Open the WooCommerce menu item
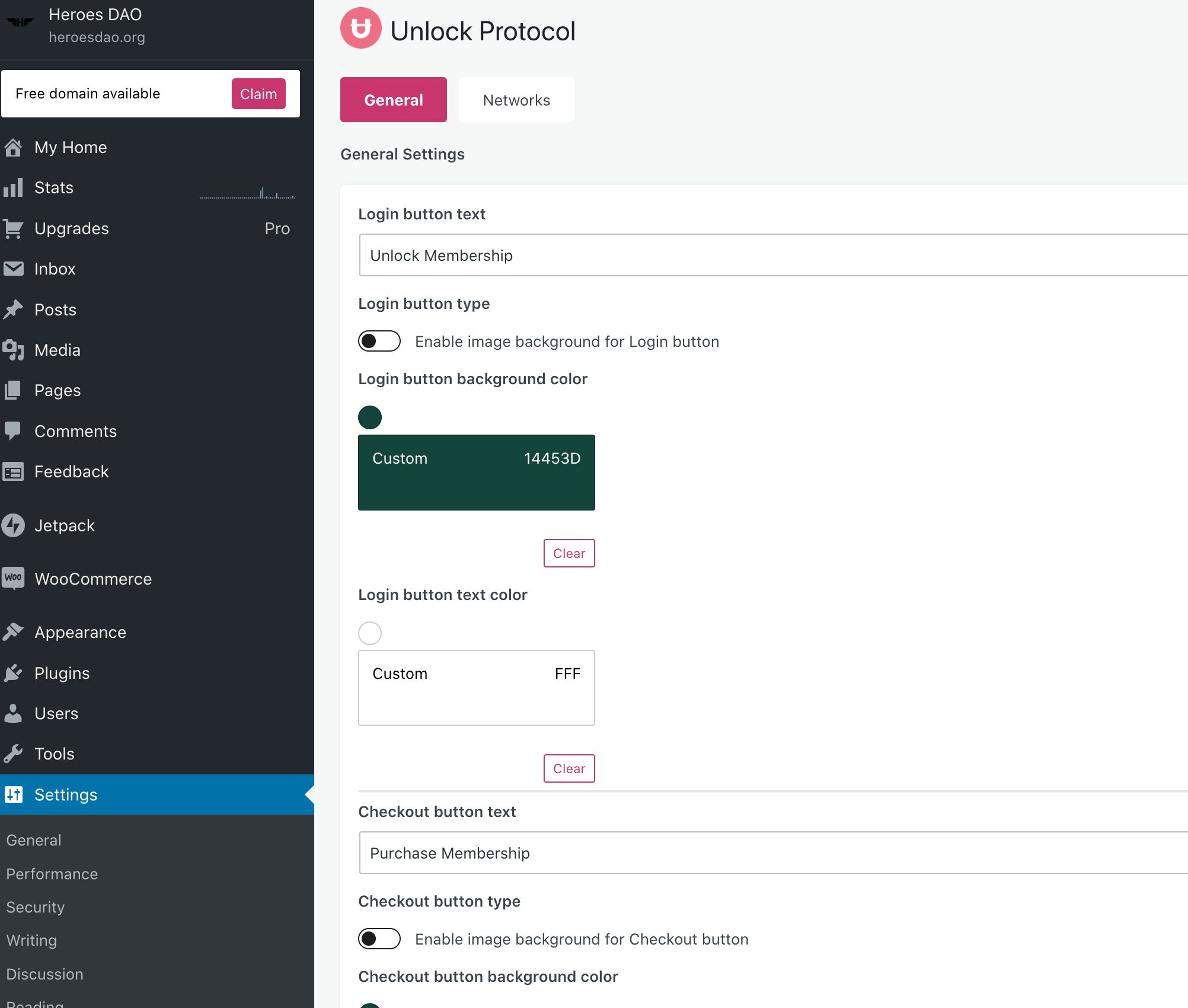This screenshot has width=1188, height=1008. tap(157, 579)
